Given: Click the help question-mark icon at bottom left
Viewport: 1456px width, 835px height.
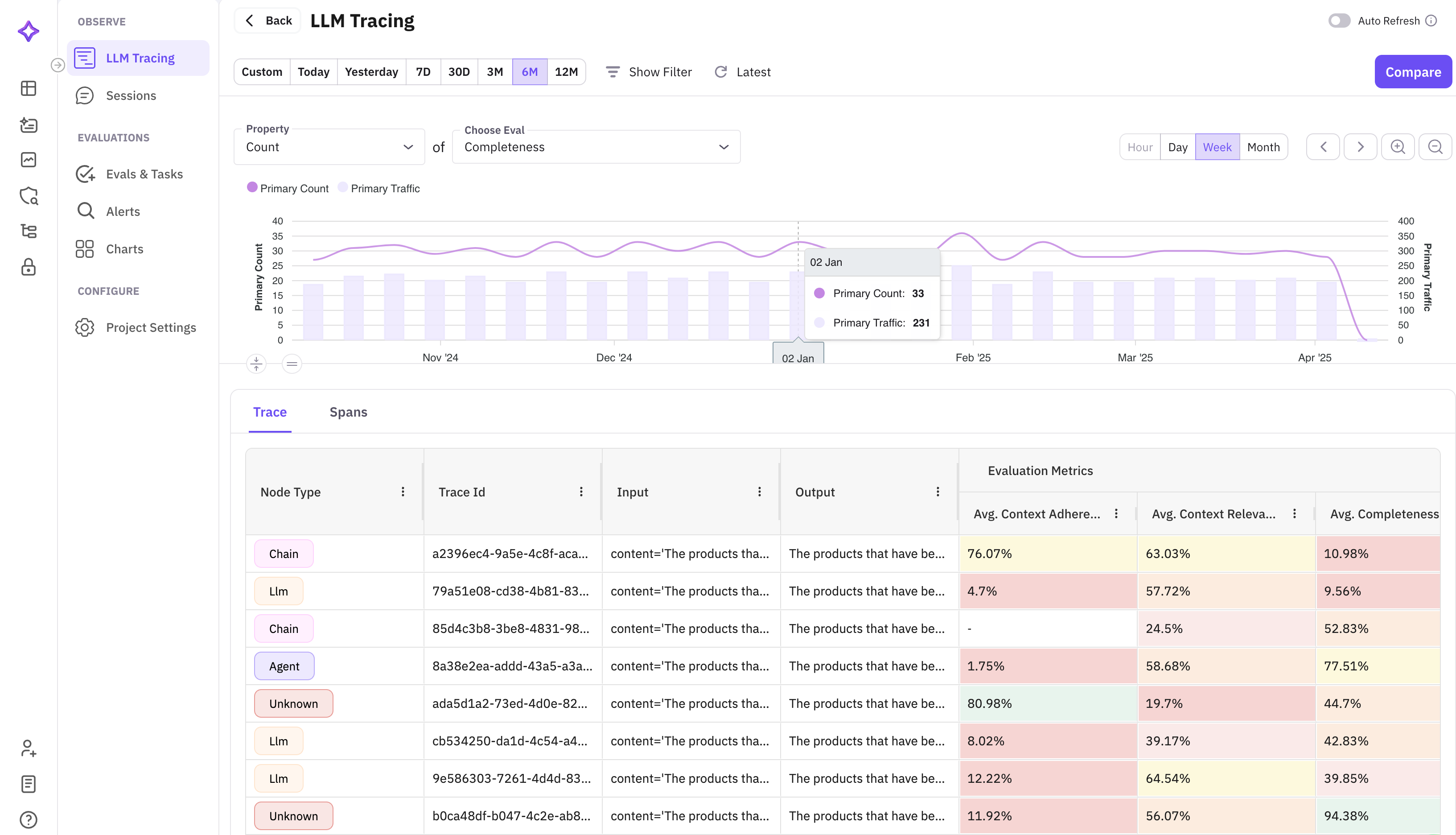Looking at the screenshot, I should pyautogui.click(x=28, y=819).
